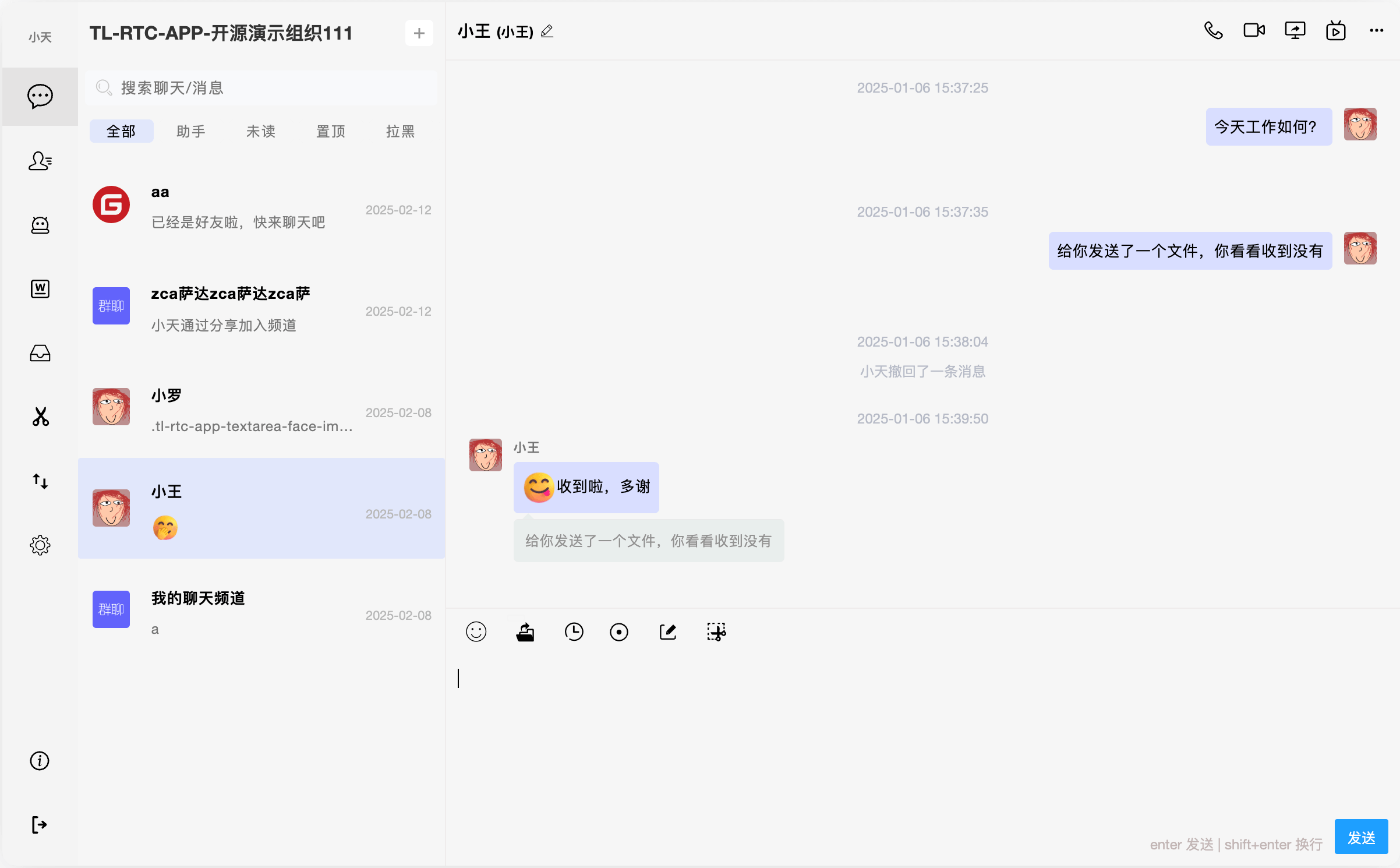Open the bot assistant panel
The image size is (1400, 868).
40,225
